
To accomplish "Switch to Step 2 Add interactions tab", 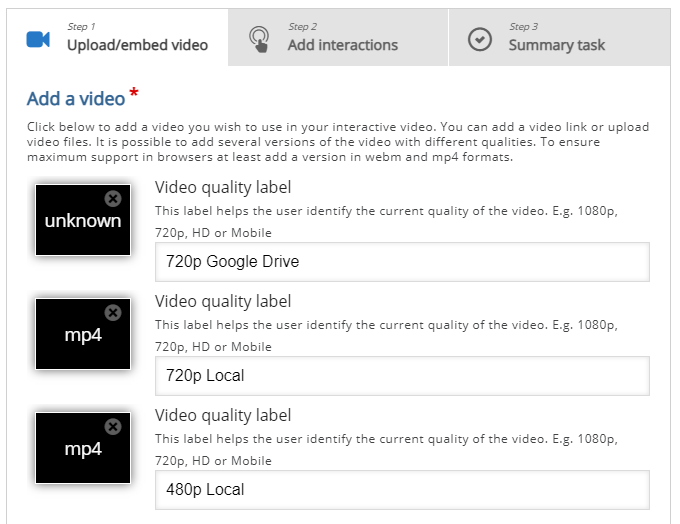I will pos(338,37).
